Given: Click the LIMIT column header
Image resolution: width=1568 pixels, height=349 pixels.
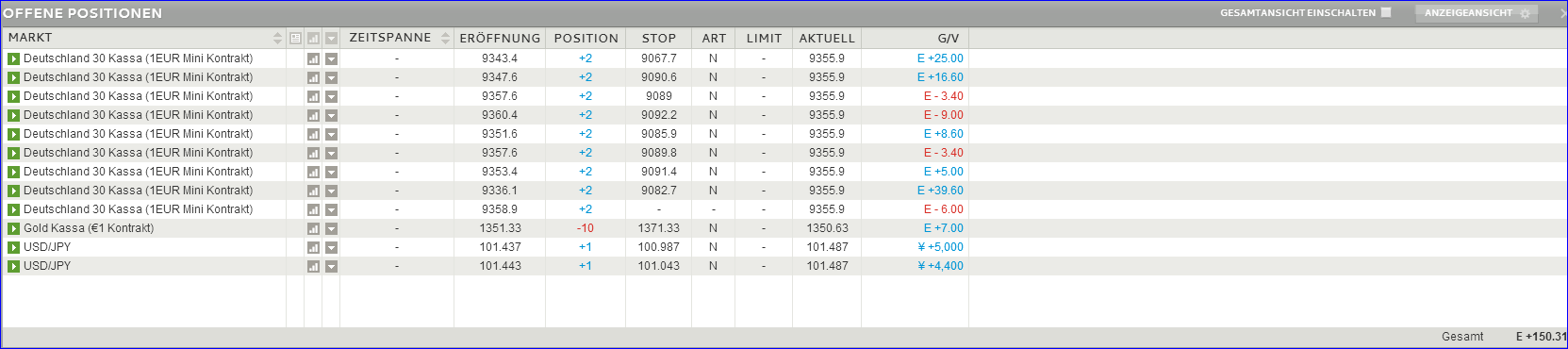Looking at the screenshot, I should click(x=764, y=39).
